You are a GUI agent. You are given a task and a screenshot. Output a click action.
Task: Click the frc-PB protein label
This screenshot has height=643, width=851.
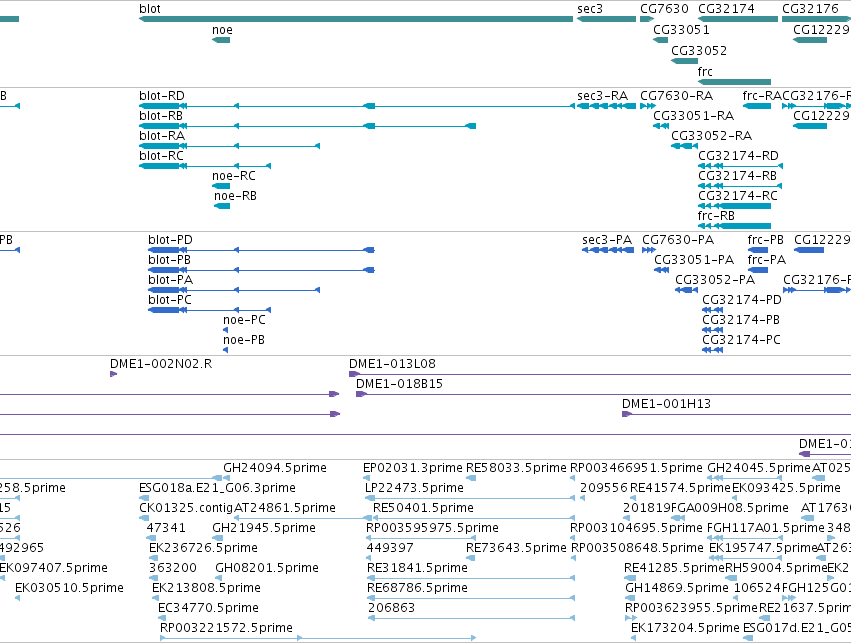766,240
